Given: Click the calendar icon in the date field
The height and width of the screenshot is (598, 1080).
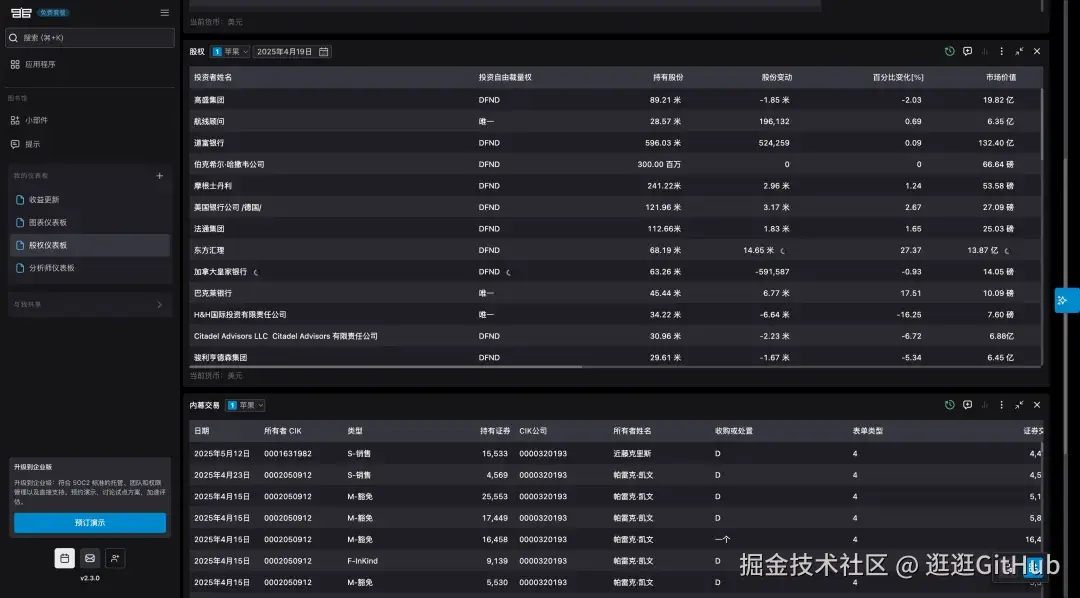Looking at the screenshot, I should click(324, 52).
